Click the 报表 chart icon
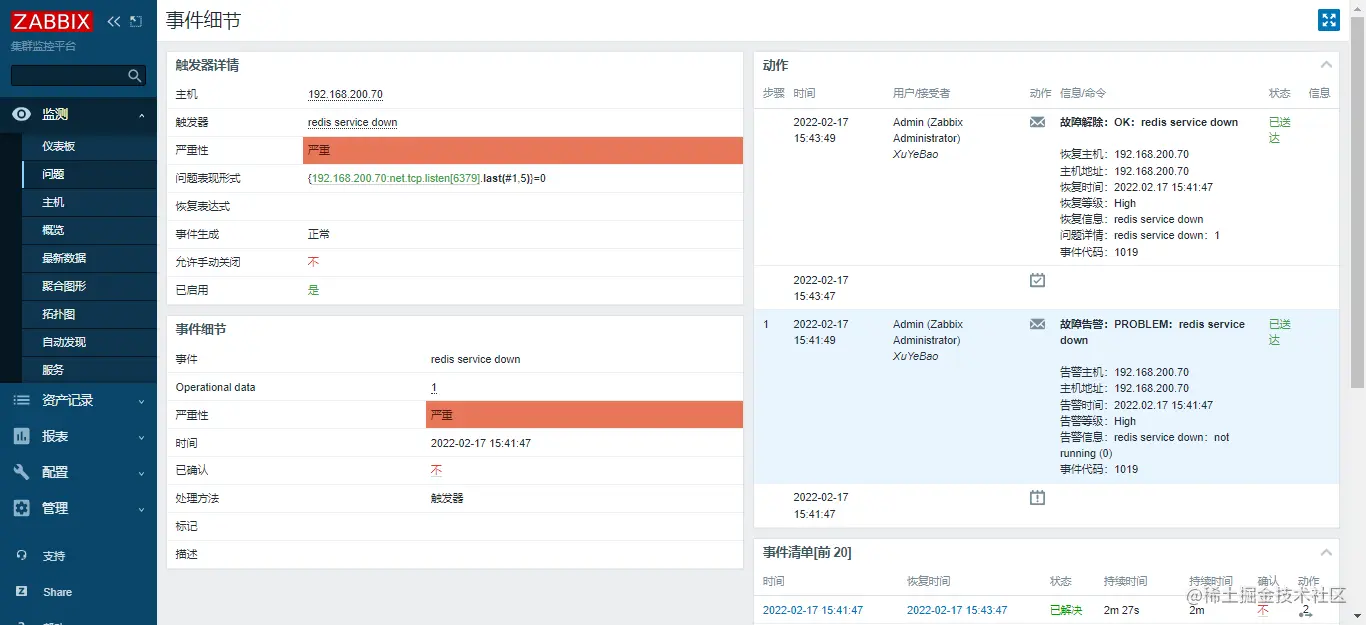1366x625 pixels. (x=22, y=436)
